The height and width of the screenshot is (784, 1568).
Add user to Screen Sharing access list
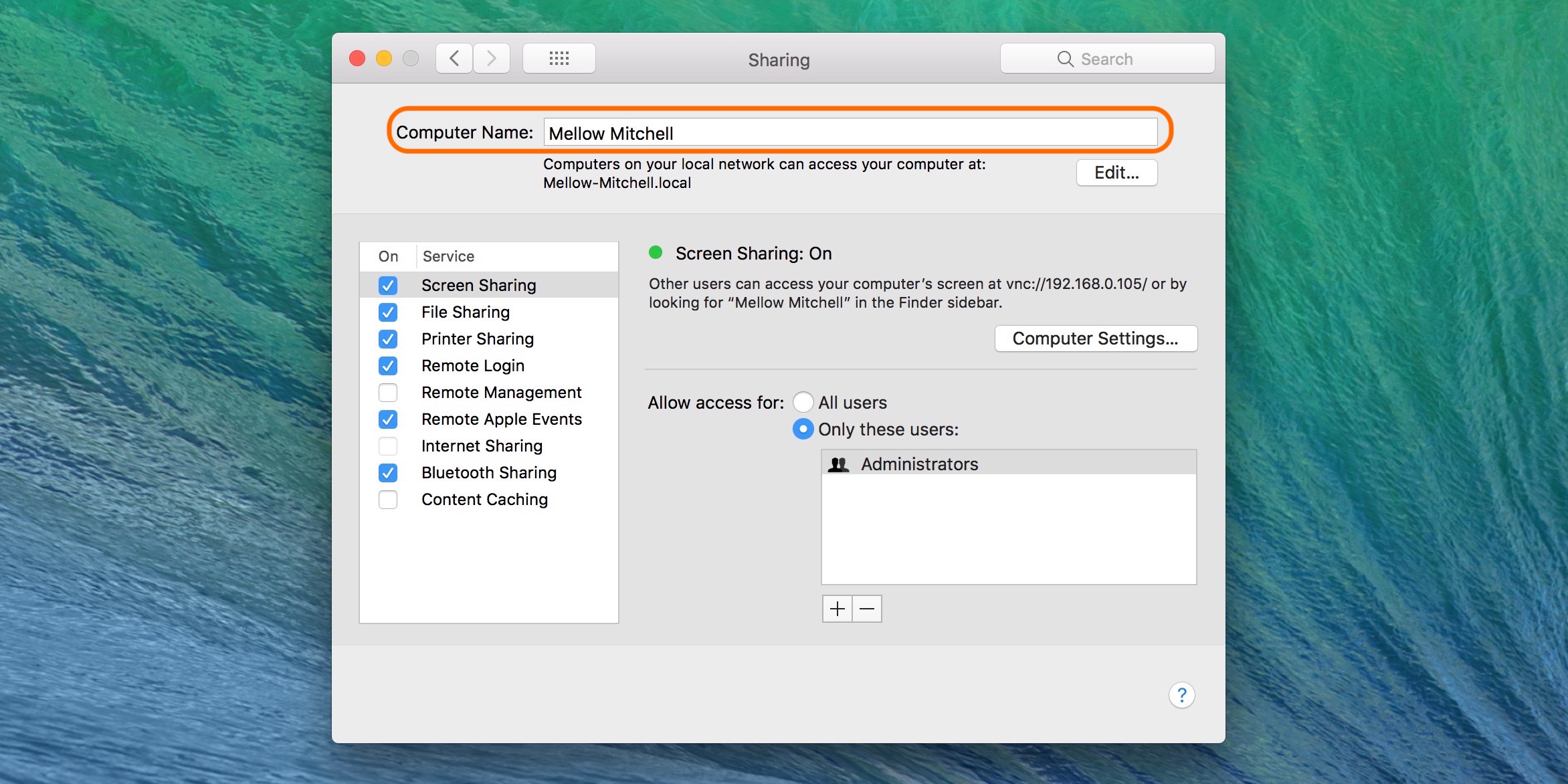(x=838, y=609)
